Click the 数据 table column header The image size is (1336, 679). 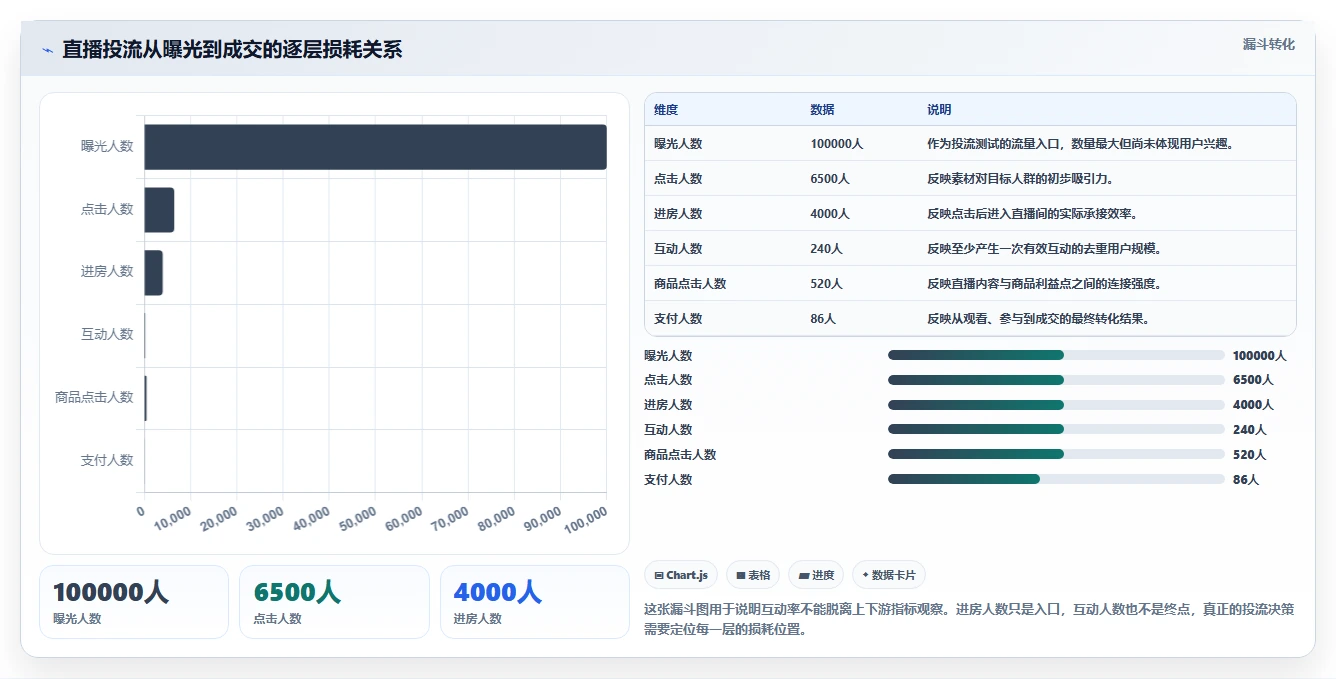[822, 110]
